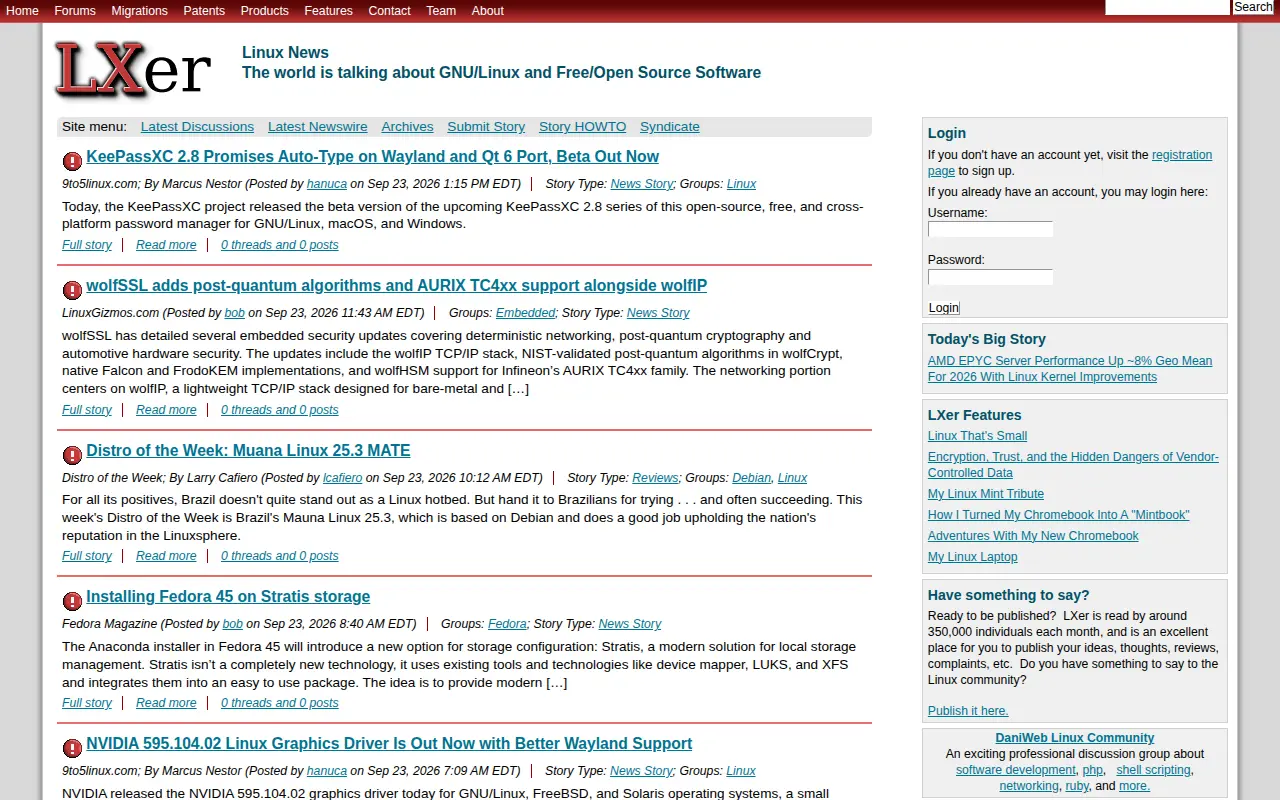Click the LXer logo
The width and height of the screenshot is (1280, 800).
click(x=132, y=70)
